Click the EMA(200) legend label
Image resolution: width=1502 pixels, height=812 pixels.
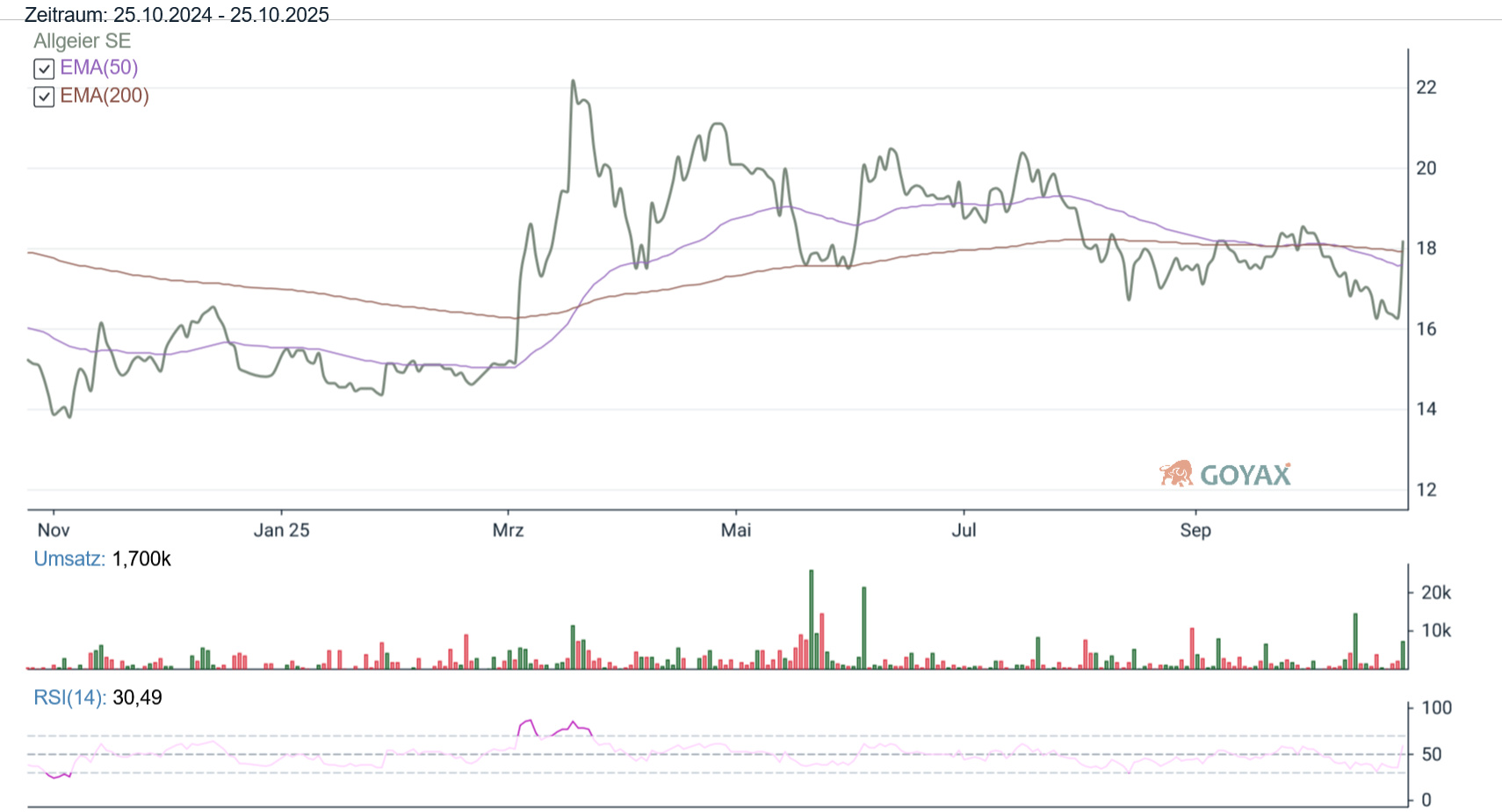105,96
